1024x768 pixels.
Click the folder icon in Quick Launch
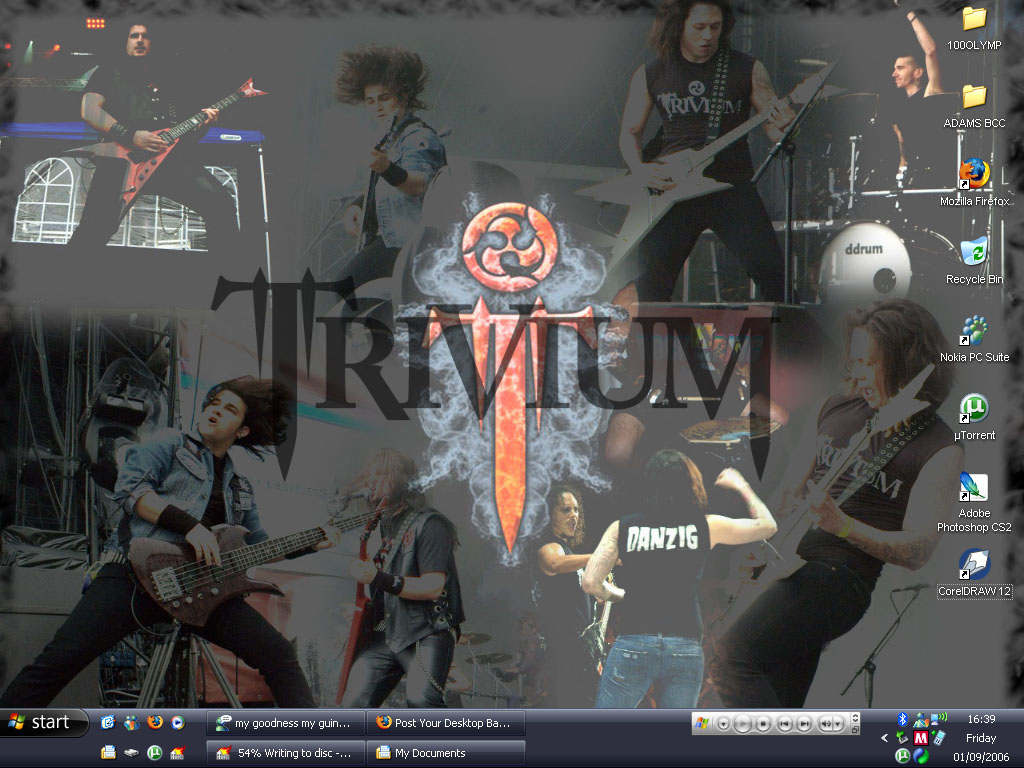108,753
